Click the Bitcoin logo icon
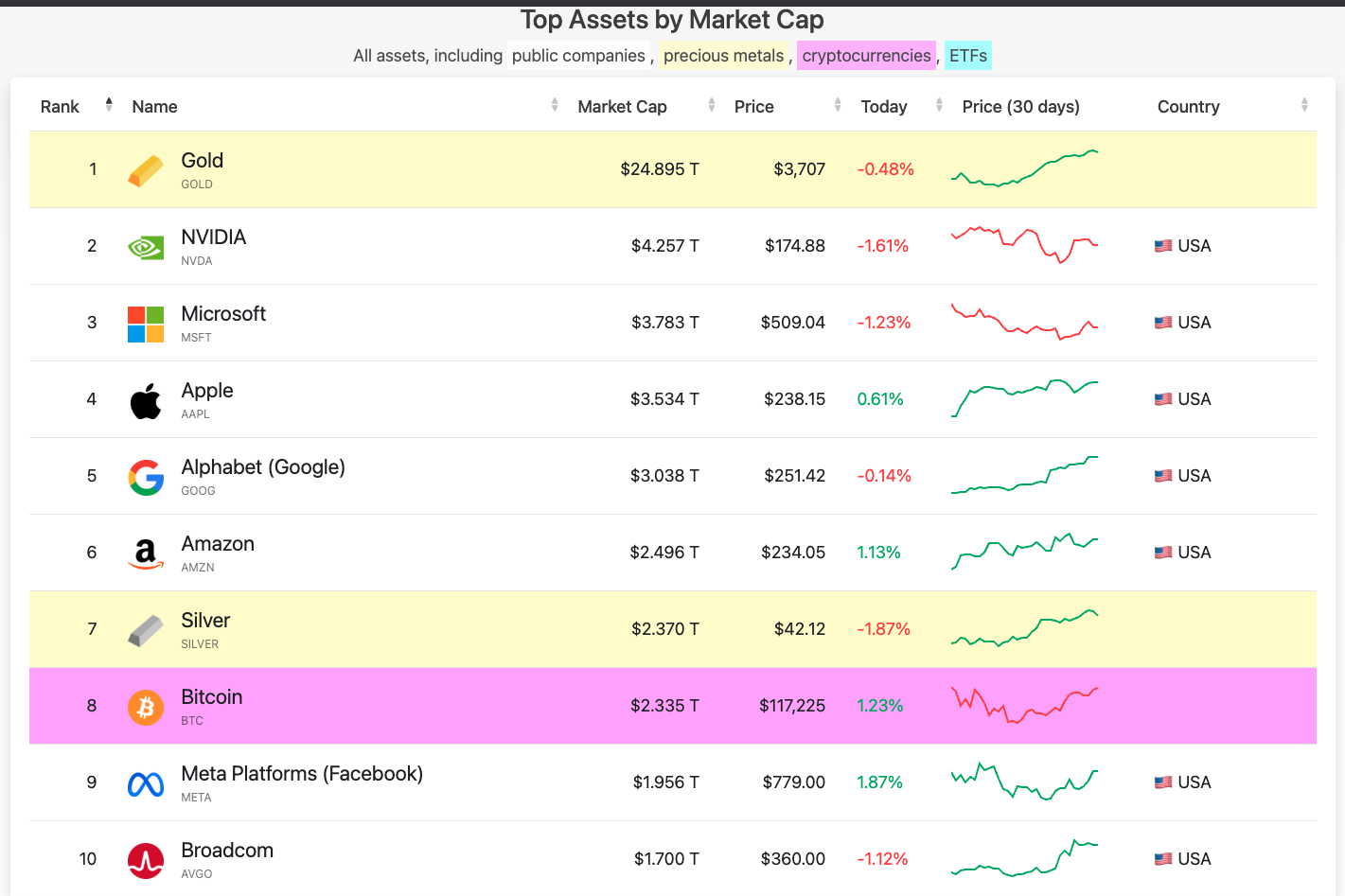 pos(146,708)
